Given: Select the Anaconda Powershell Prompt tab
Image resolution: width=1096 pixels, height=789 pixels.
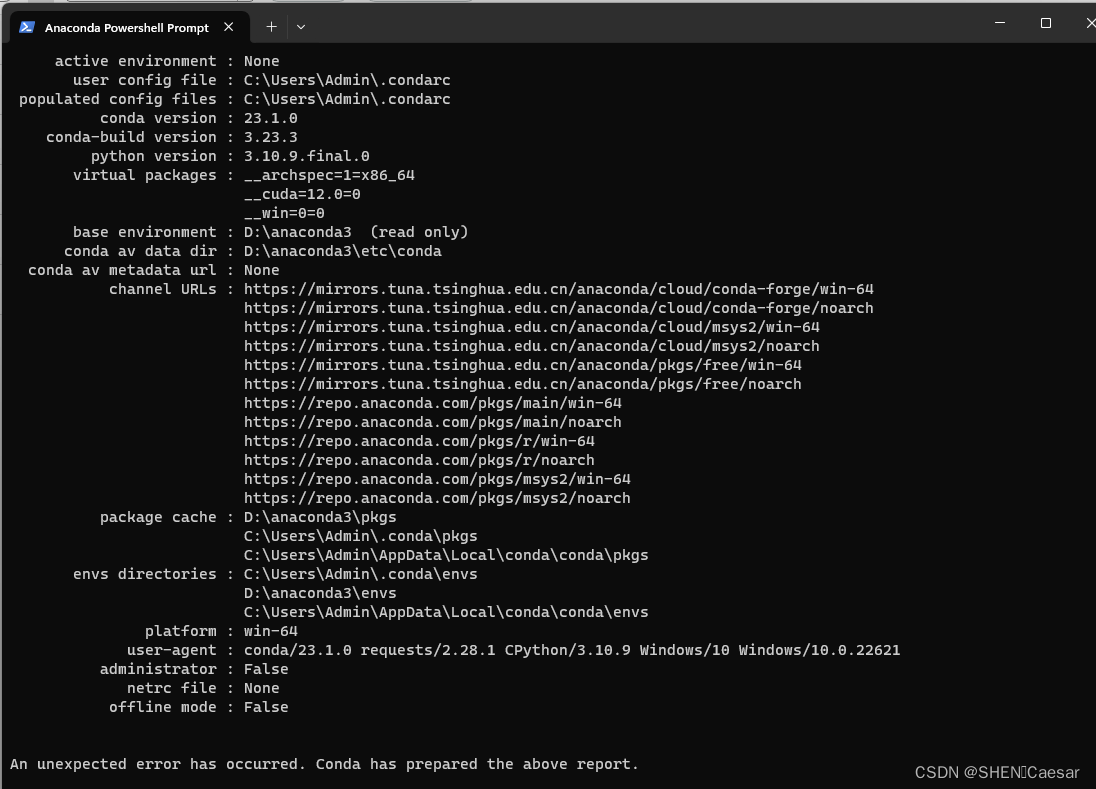Looking at the screenshot, I should (129, 27).
